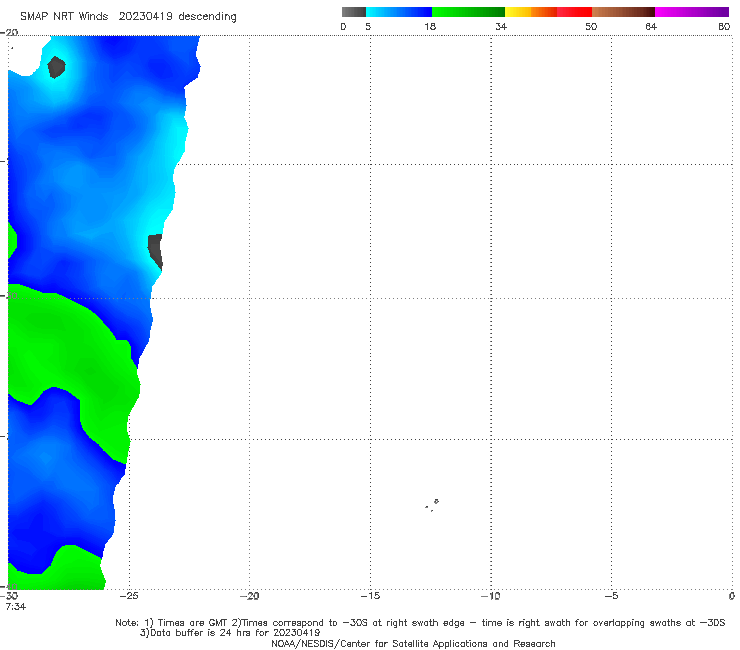Image resolution: width=740 pixels, height=650 pixels.
Task: Click the blue 5-18 segment of the color bar
Action: tap(399, 12)
